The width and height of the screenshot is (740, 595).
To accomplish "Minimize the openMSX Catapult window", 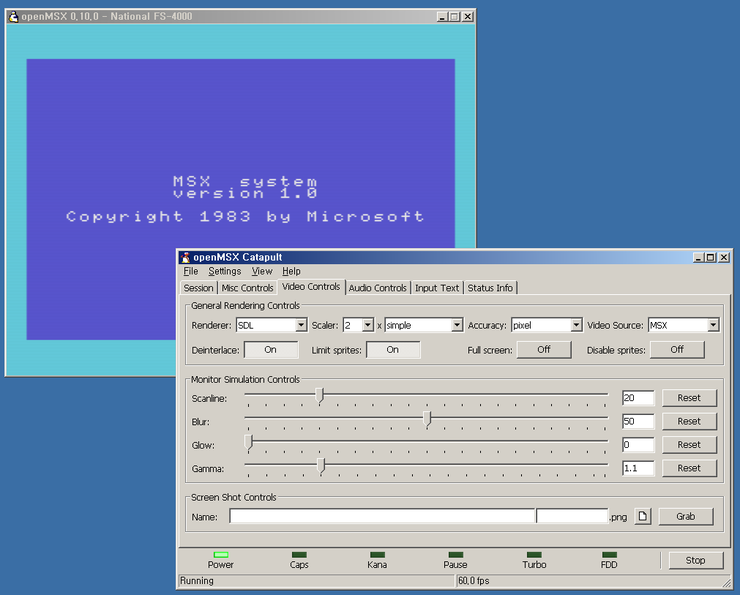I will [698, 257].
